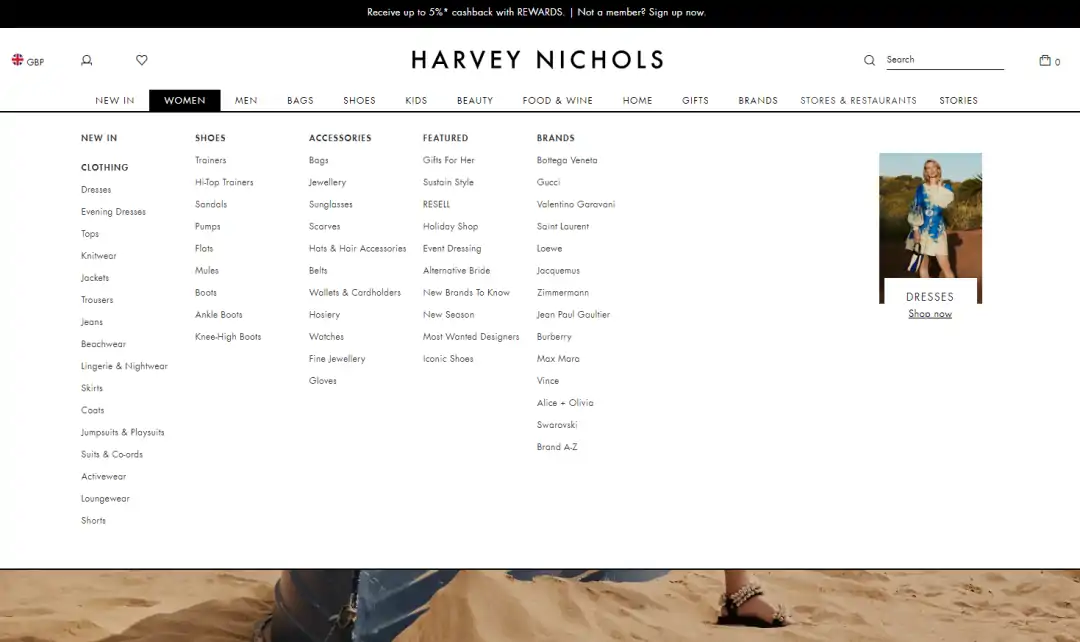1080x642 pixels.
Task: Open the BAGS navigation menu
Action: pos(300,101)
